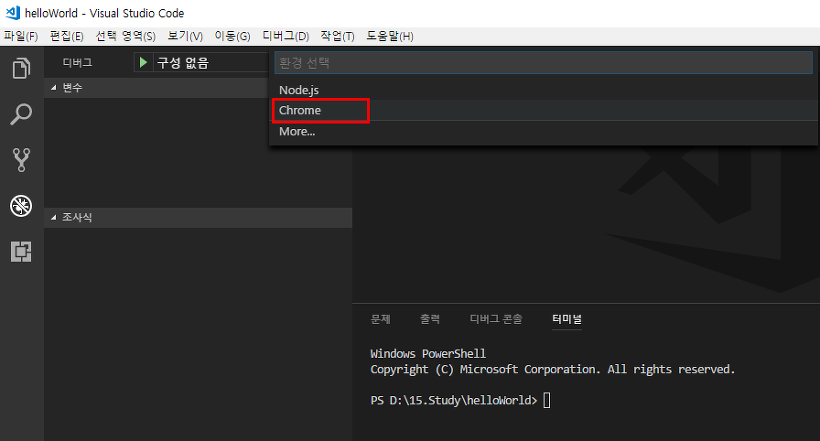The height and width of the screenshot is (441, 820).
Task: Open the 구성 없음 configuration dropdown
Action: coord(212,63)
